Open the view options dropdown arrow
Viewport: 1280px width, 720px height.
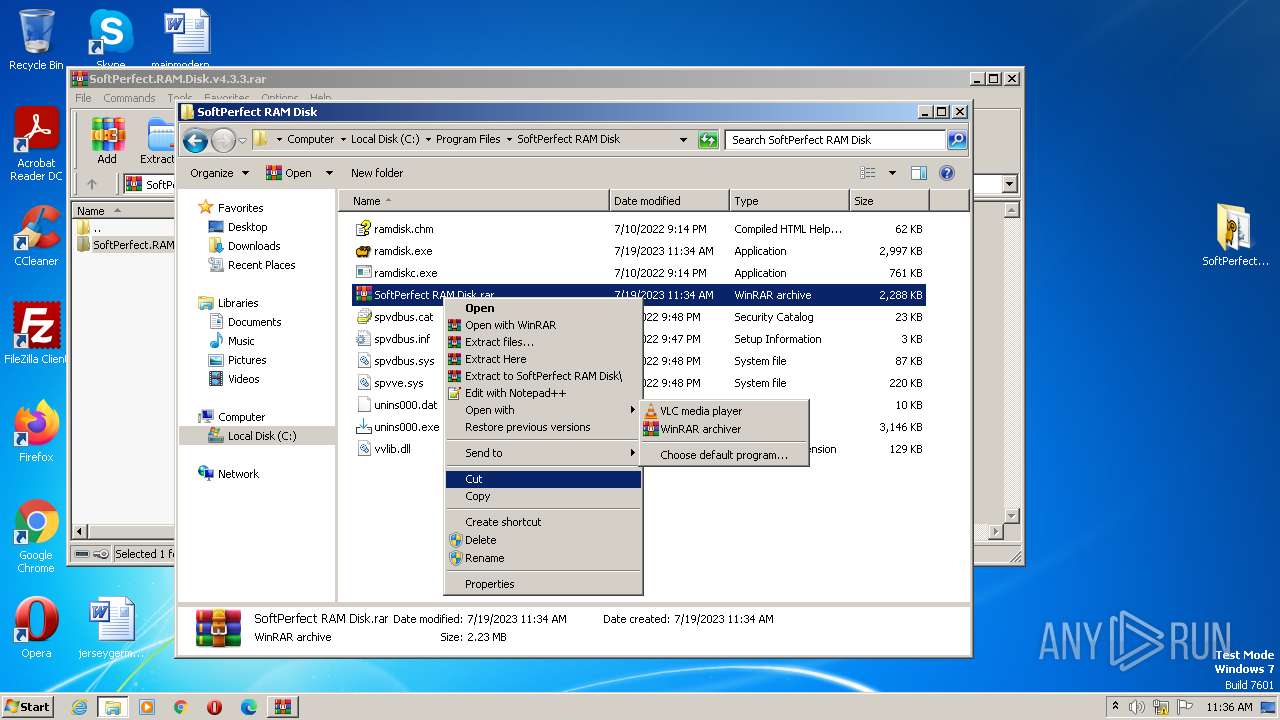892,173
